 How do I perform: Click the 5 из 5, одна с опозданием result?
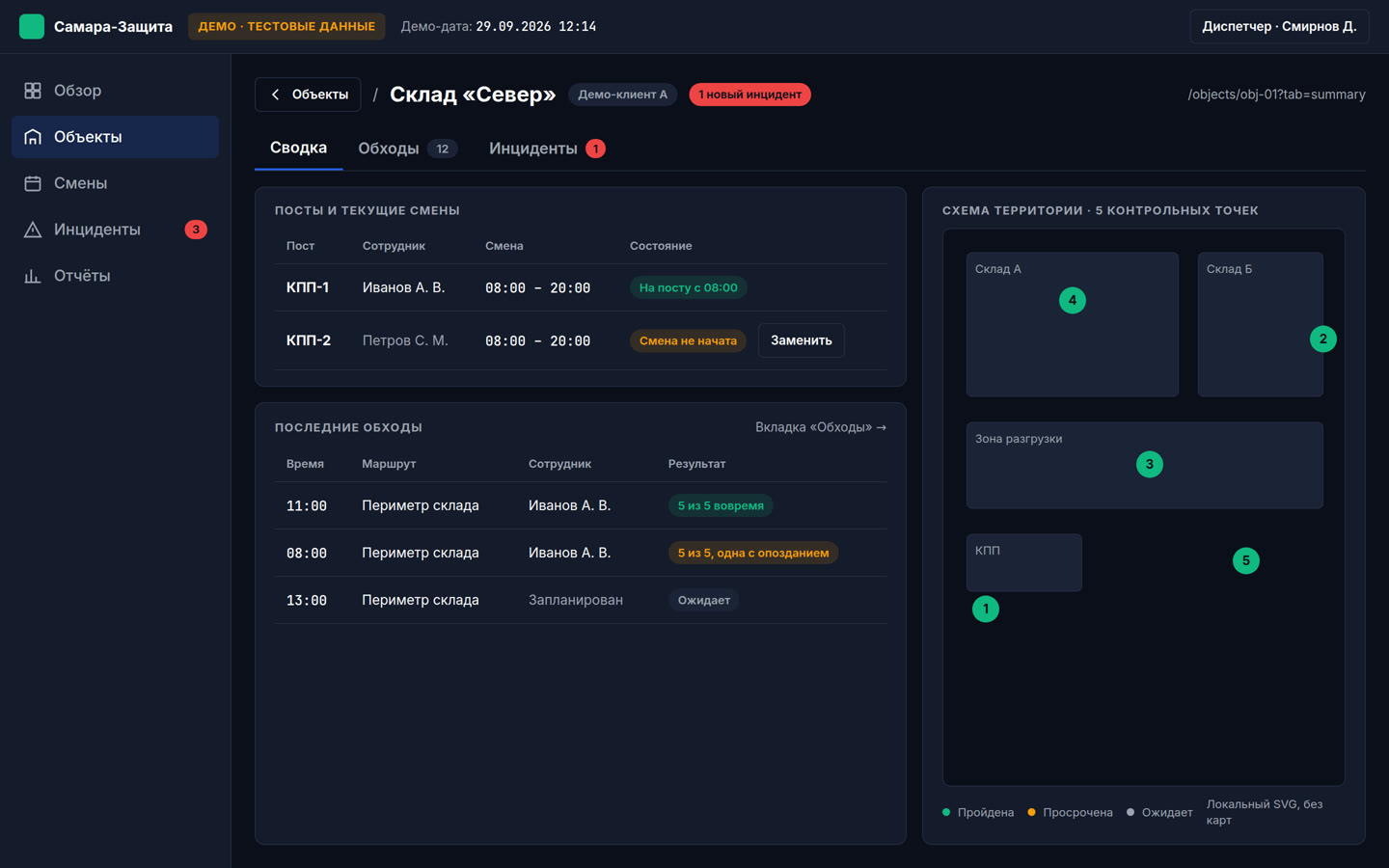753,553
